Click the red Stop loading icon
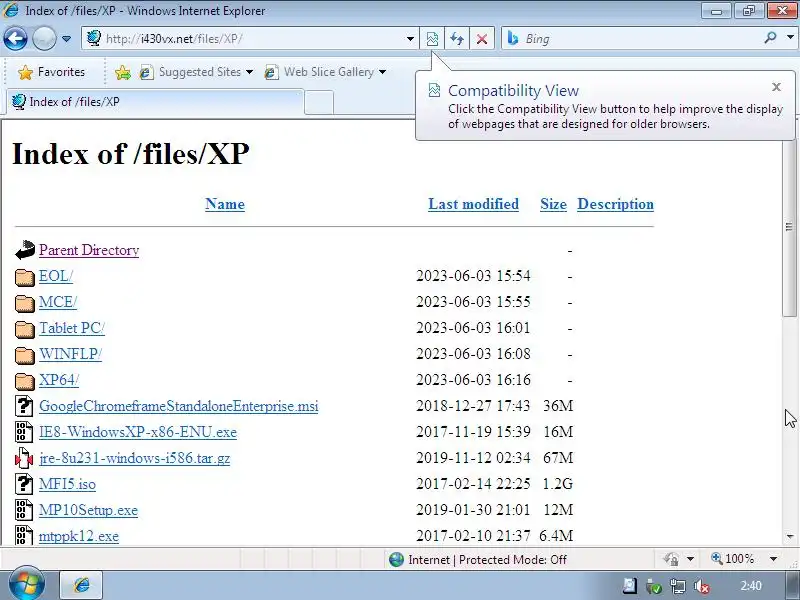 [x=481, y=39]
